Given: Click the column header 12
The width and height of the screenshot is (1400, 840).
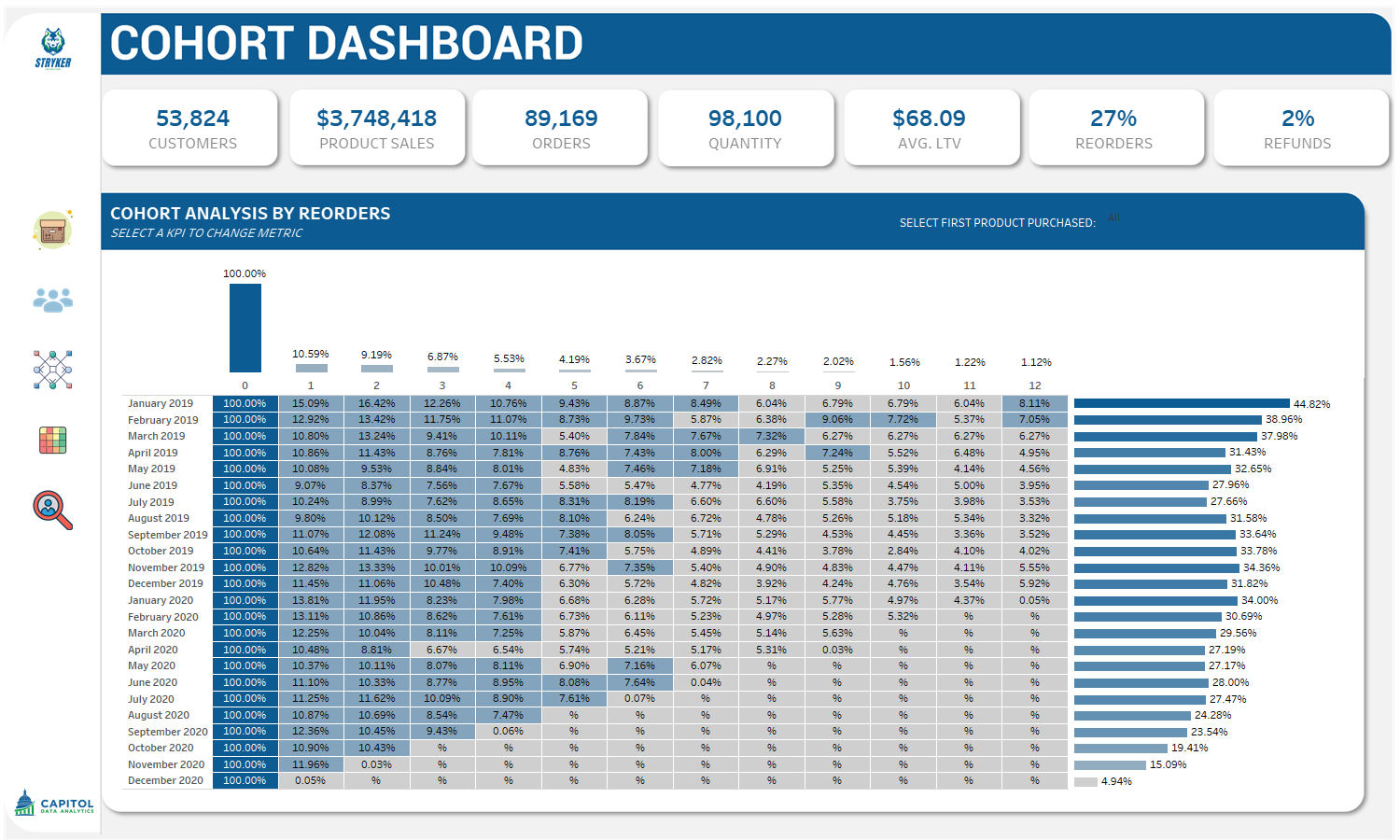Looking at the screenshot, I should (1035, 385).
